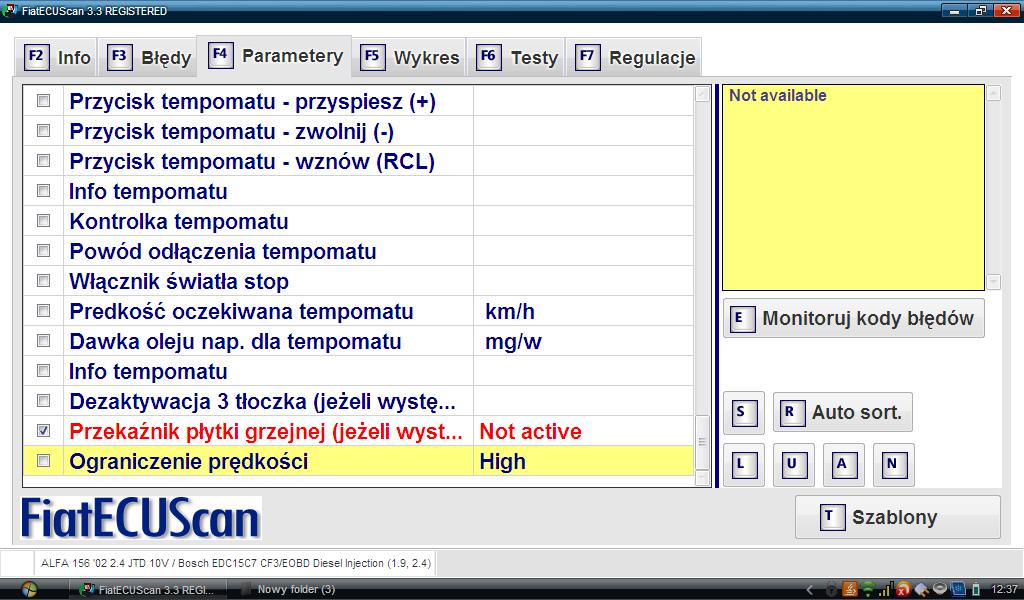The image size is (1024, 600).
Task: Click parameter list scrollbar up arrow
Action: click(x=702, y=94)
